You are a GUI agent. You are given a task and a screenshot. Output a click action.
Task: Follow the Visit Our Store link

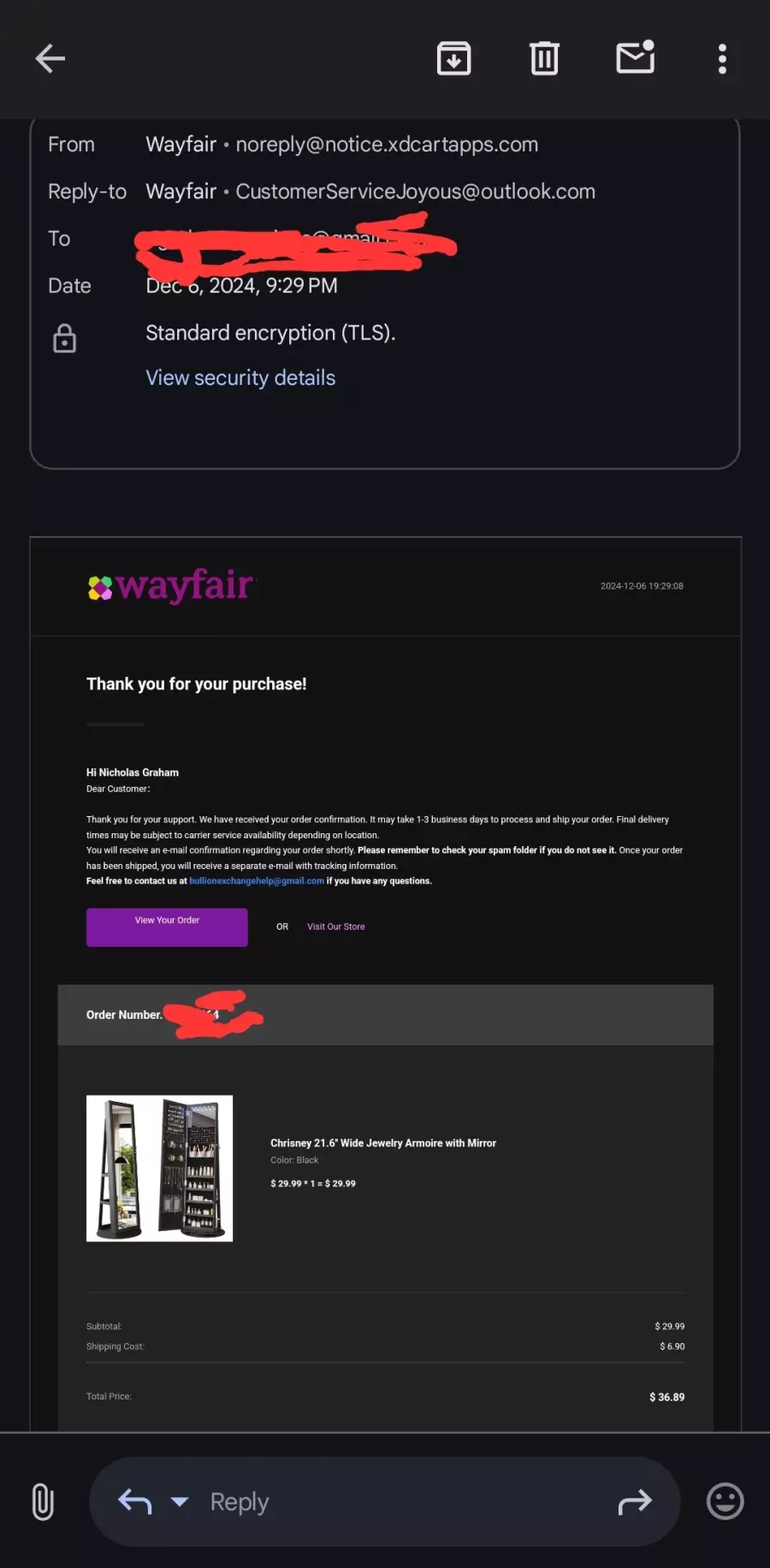coord(336,926)
